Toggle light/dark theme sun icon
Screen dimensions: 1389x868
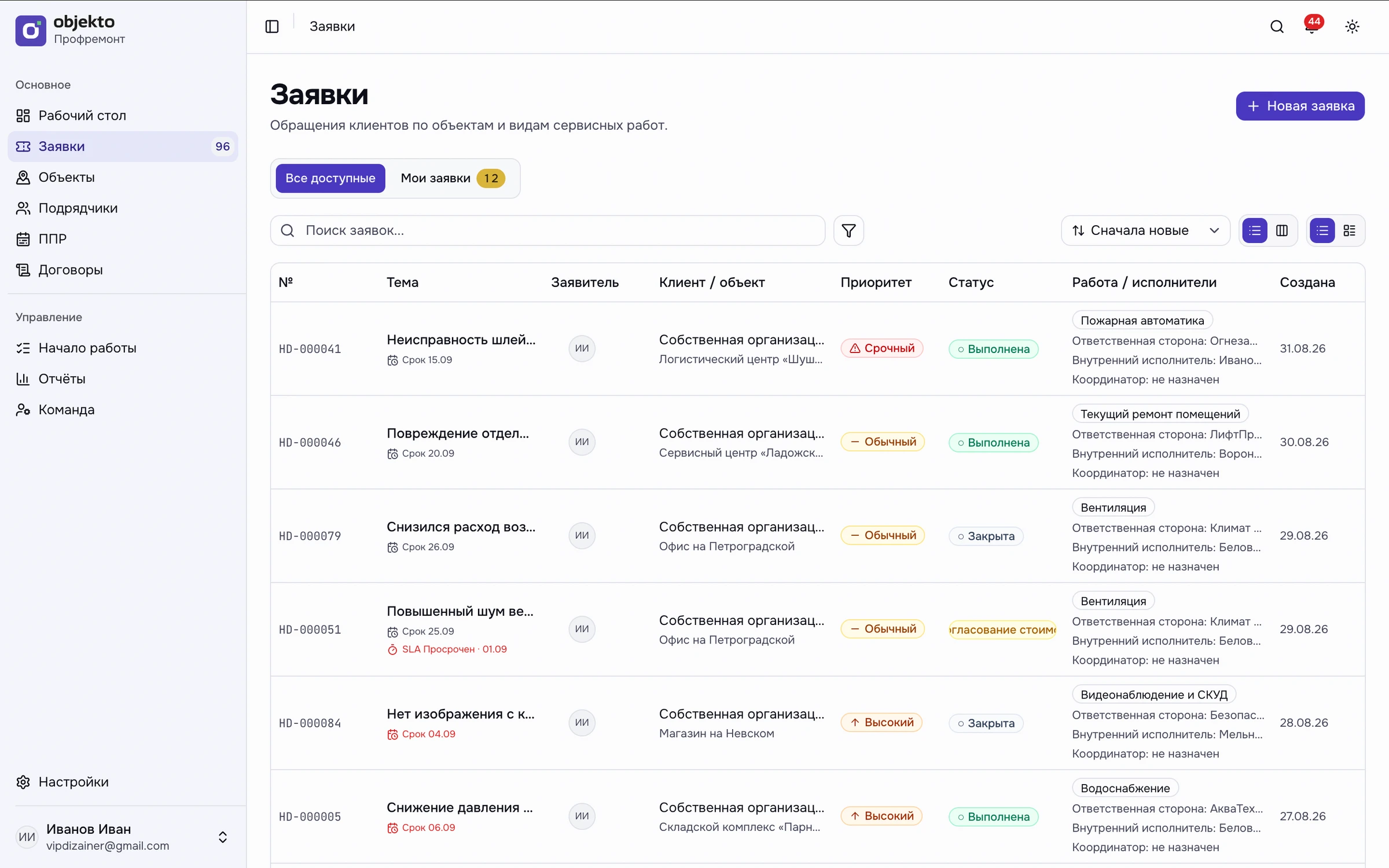point(1352,27)
